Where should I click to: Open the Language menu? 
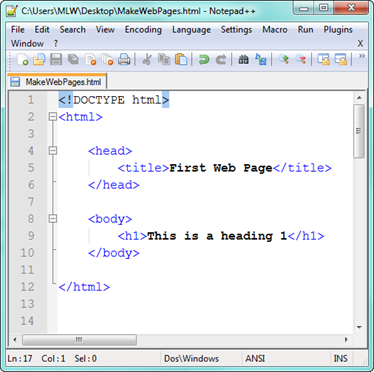tap(191, 30)
